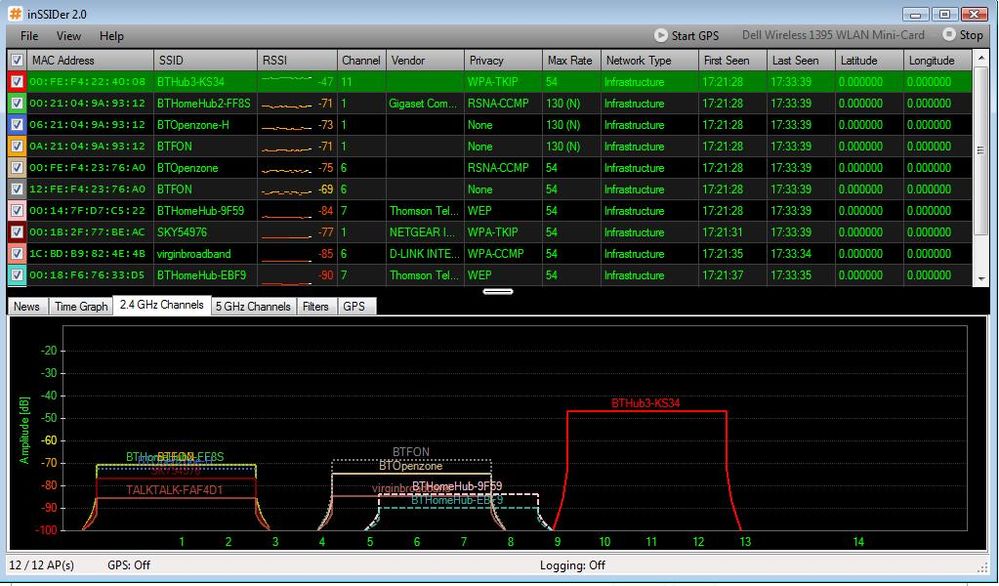Uncheck the BTHomeHub-9F59 network checkbox
Screen dimensions: 999x586
tap(17, 211)
